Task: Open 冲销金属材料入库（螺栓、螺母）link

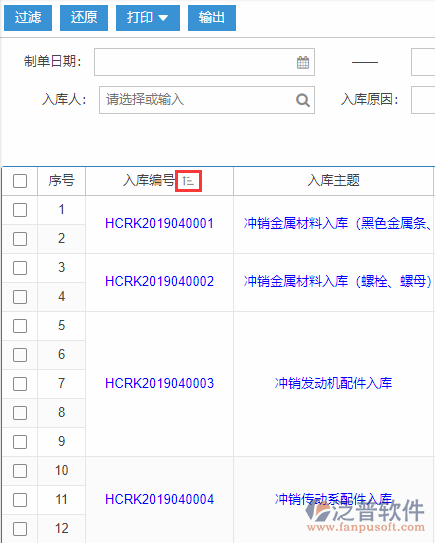Action: [x=338, y=282]
